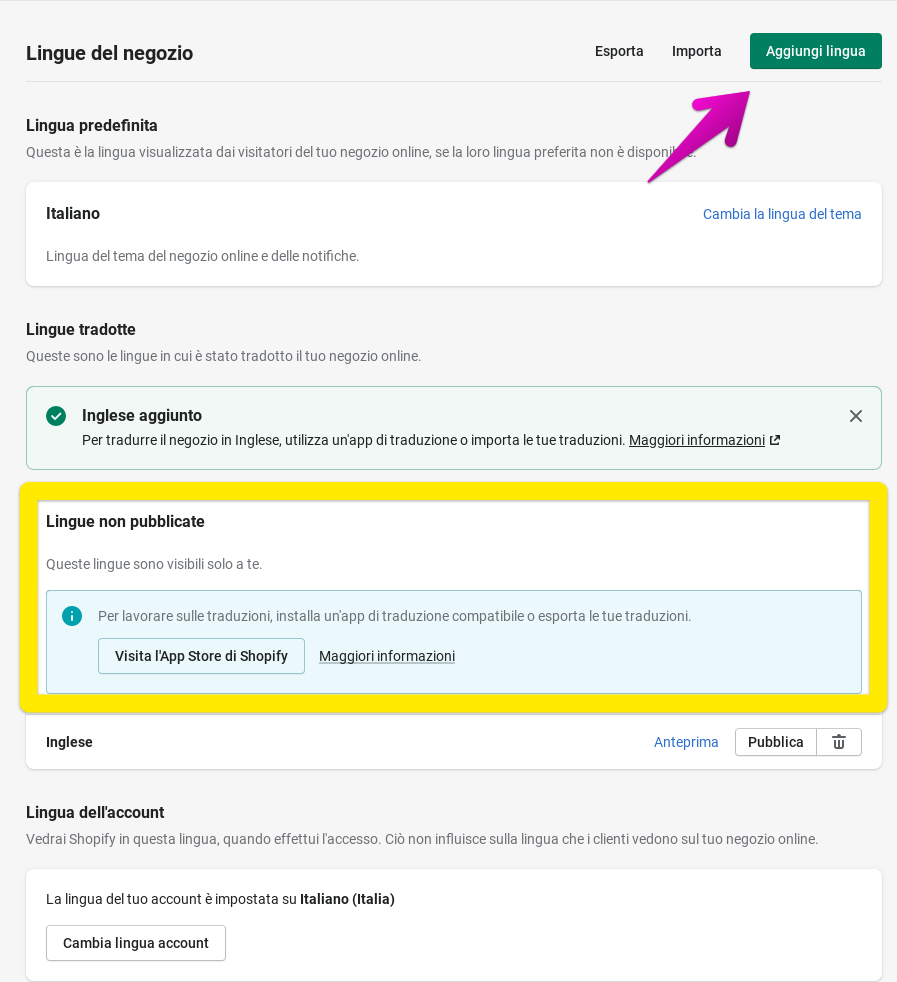This screenshot has width=897, height=982.
Task: Publish the Inglese language
Action: 775,742
